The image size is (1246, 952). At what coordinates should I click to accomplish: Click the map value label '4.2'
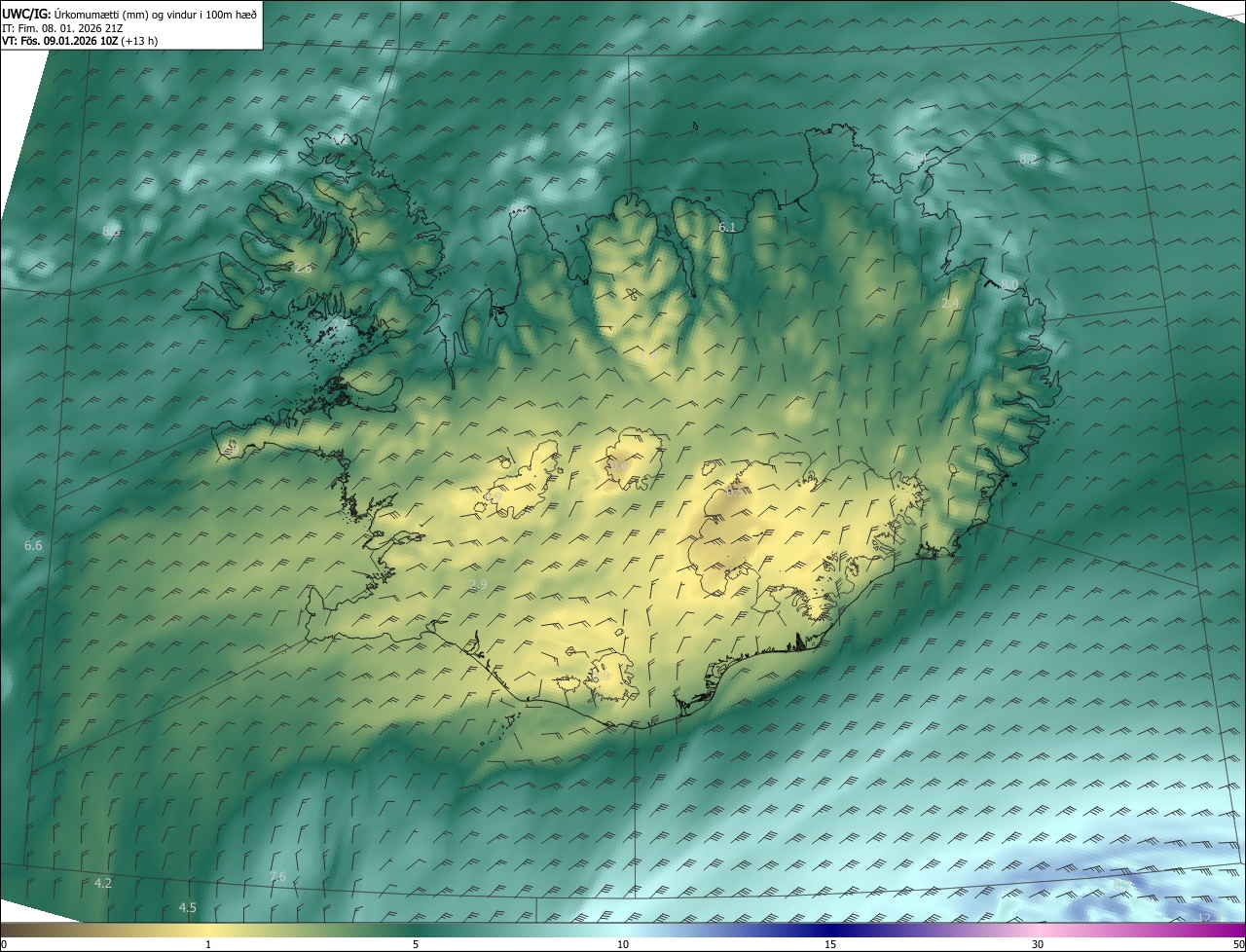point(103,883)
